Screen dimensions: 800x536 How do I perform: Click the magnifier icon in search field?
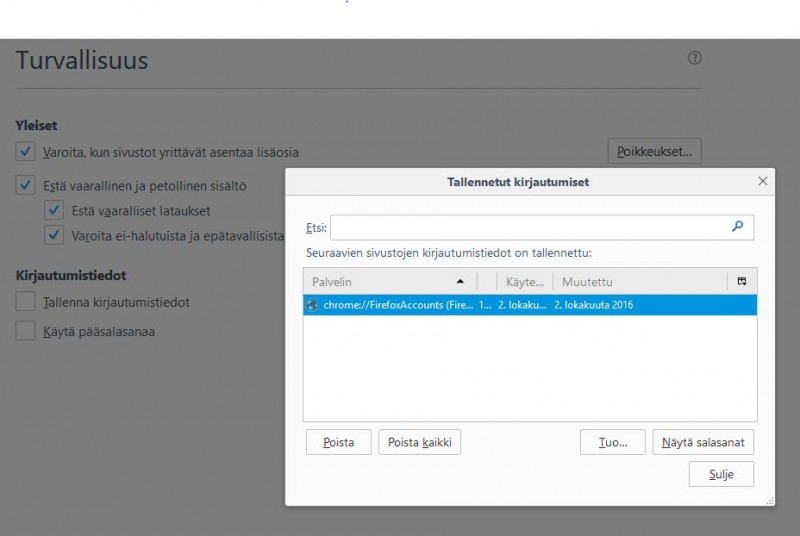click(738, 227)
